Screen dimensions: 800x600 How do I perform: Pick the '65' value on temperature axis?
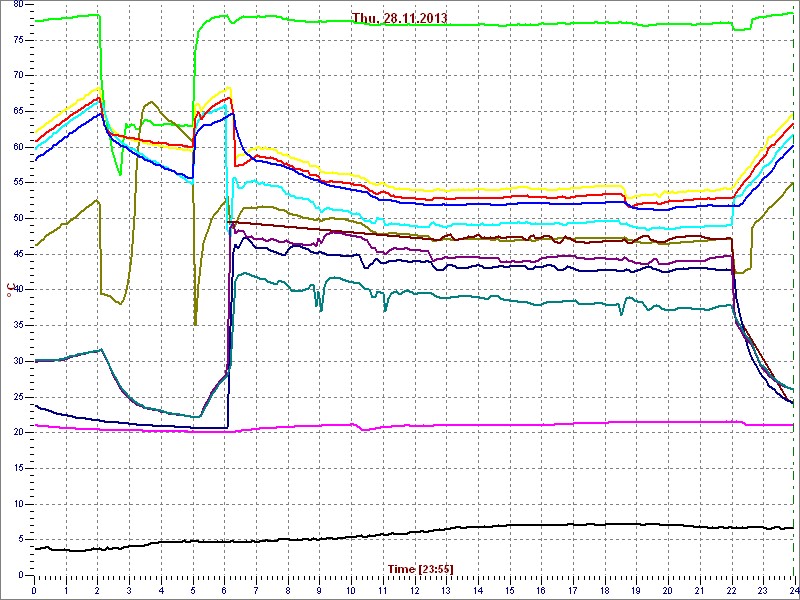pyautogui.click(x=18, y=111)
